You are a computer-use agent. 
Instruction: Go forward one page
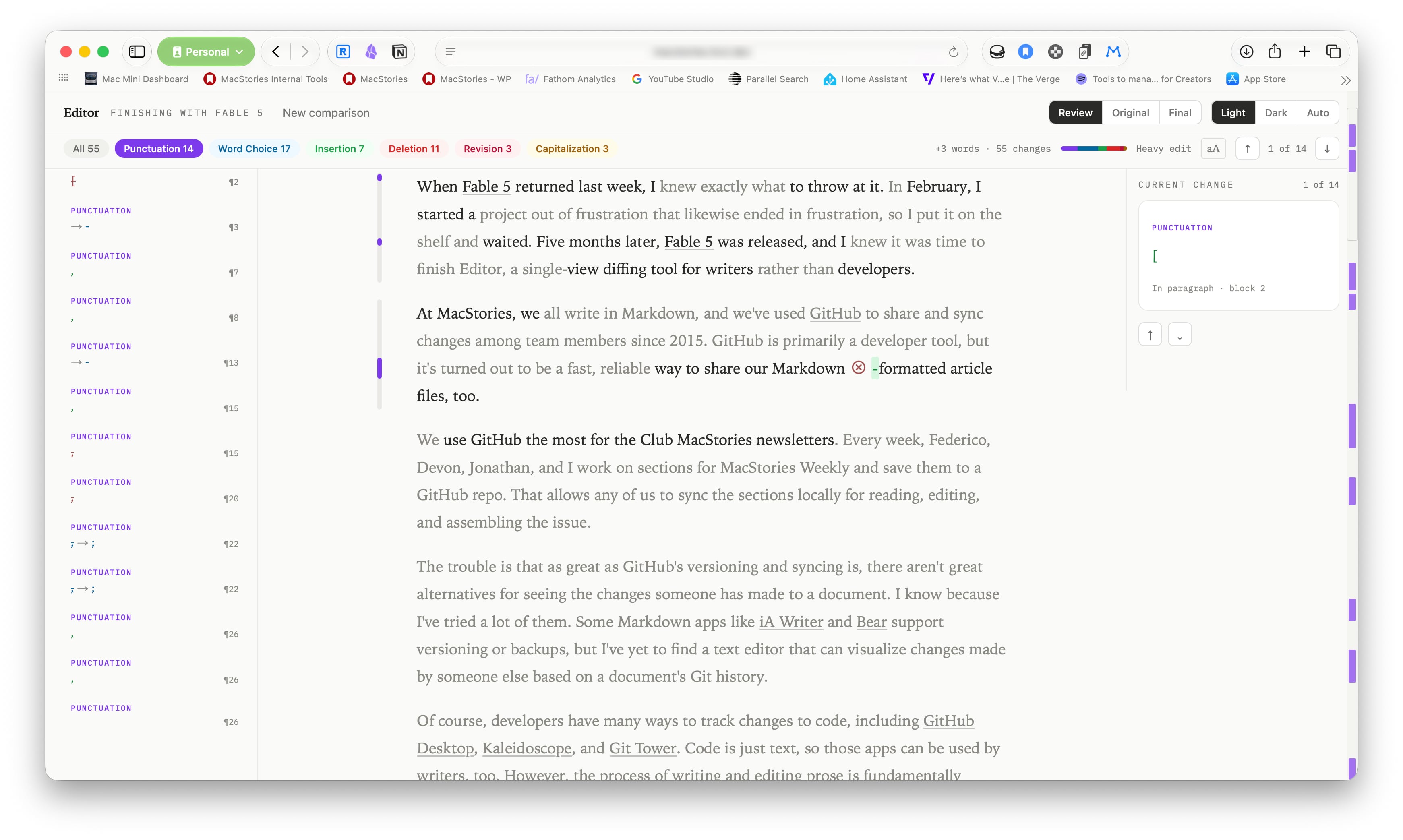point(305,52)
